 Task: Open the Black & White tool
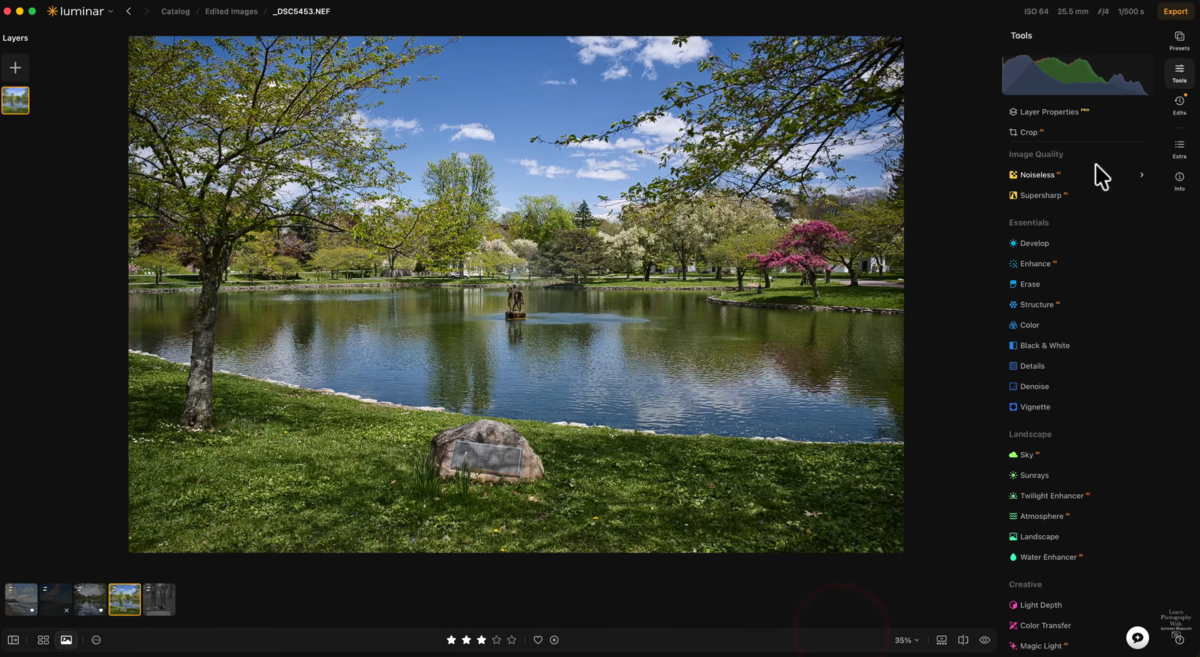1039,346
